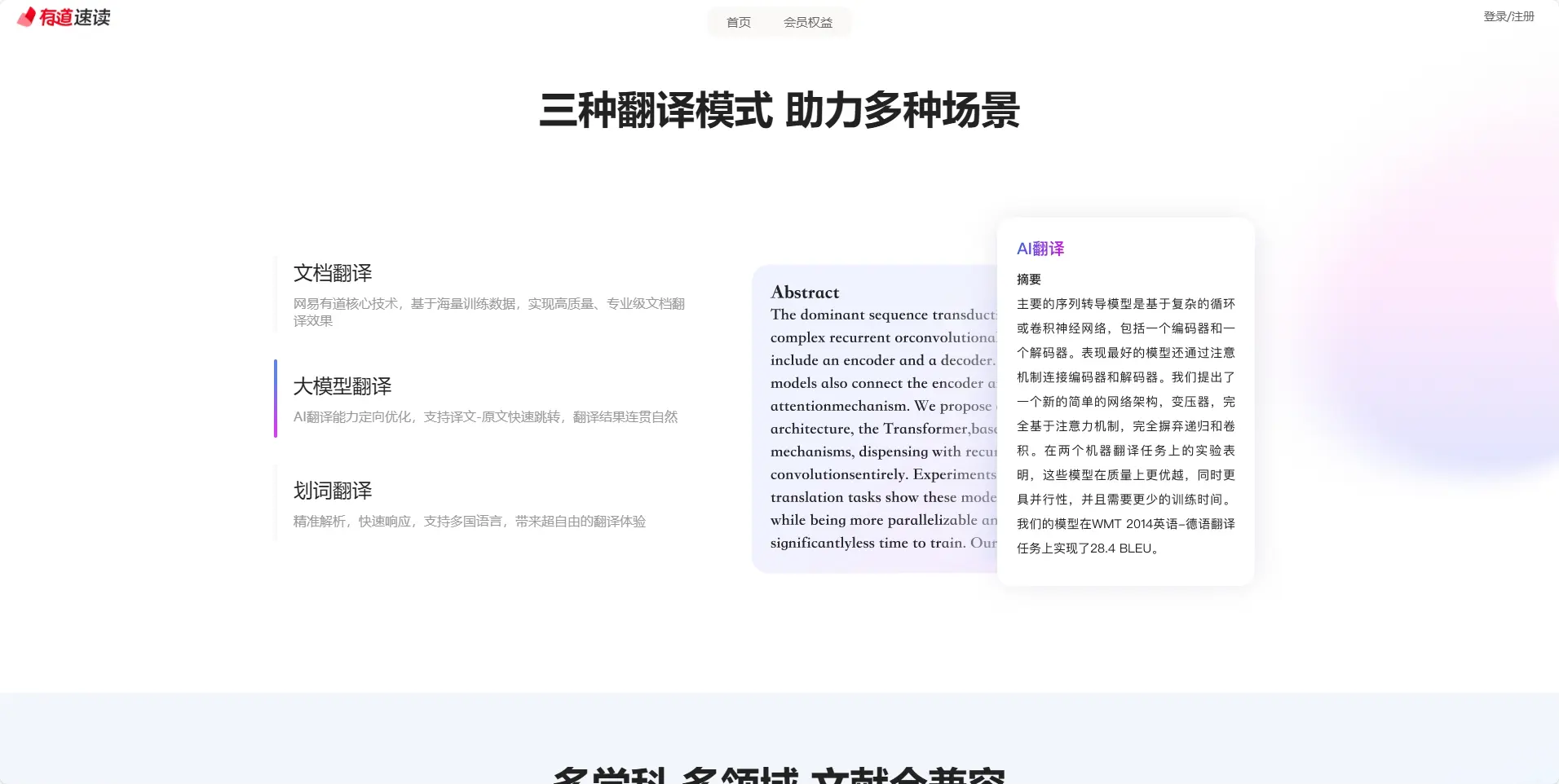Click the red Youdao book logo icon
Image resolution: width=1559 pixels, height=784 pixels.
(x=24, y=17)
